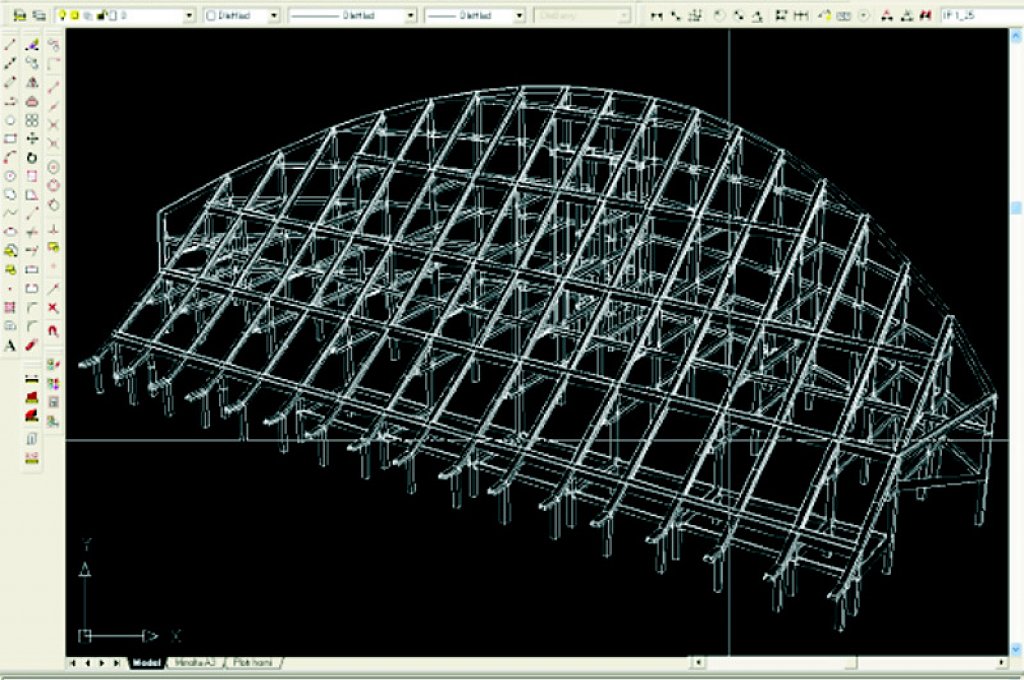This screenshot has width=1024, height=680.
Task: Click the vertical scrollbar up arrow
Action: [x=1016, y=35]
